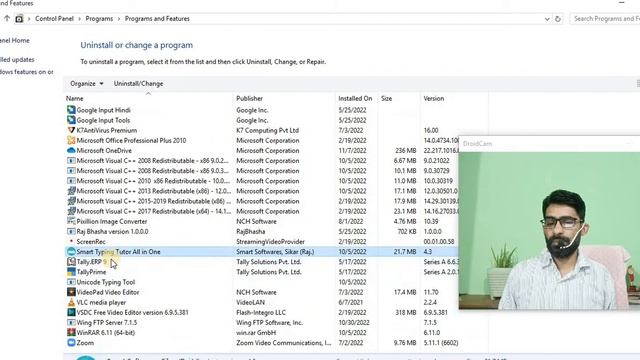Go to Control Panel breadcrumb

(54, 19)
